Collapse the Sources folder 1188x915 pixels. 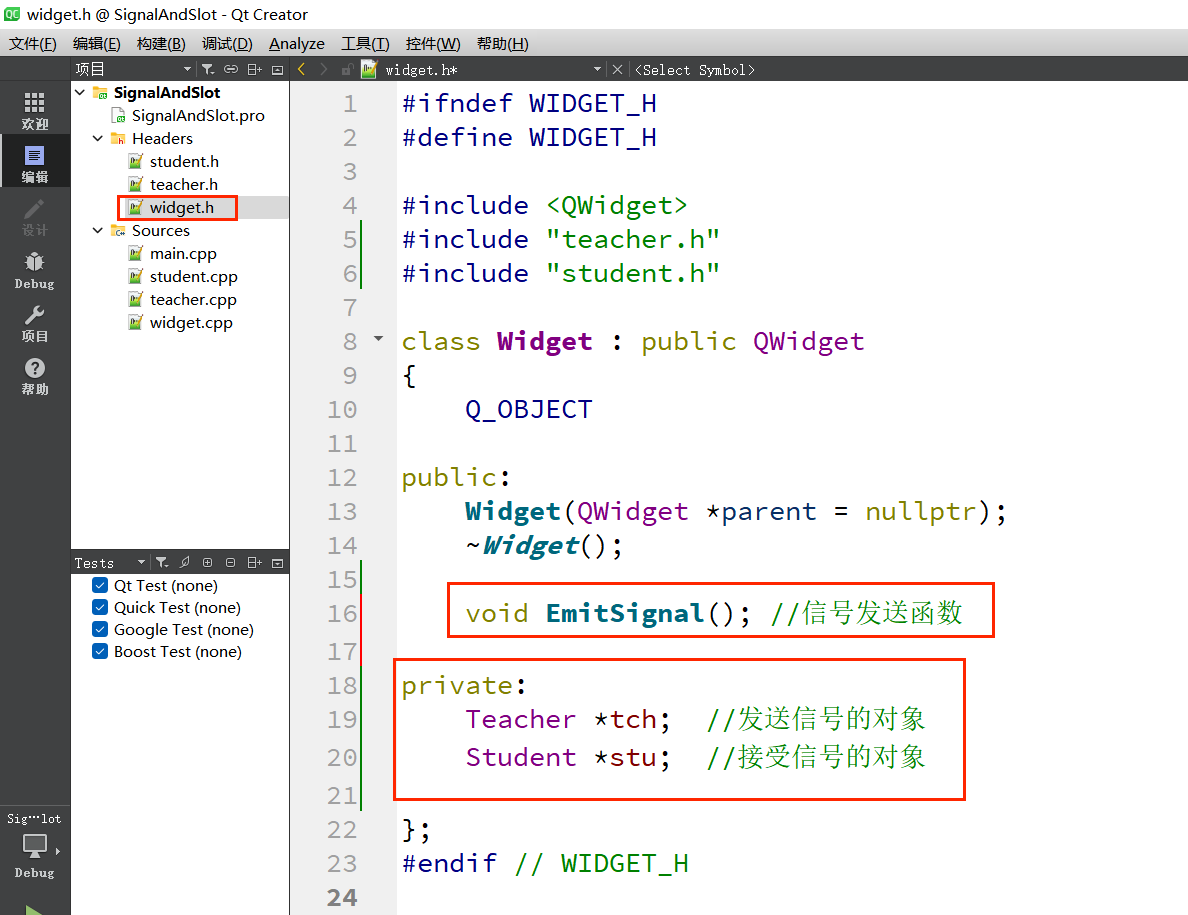click(98, 230)
